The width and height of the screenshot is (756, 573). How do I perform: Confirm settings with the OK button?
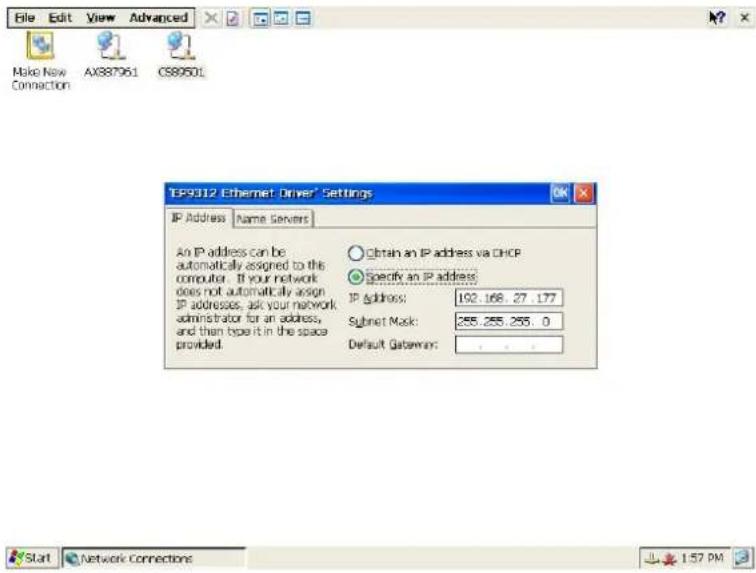tap(560, 193)
